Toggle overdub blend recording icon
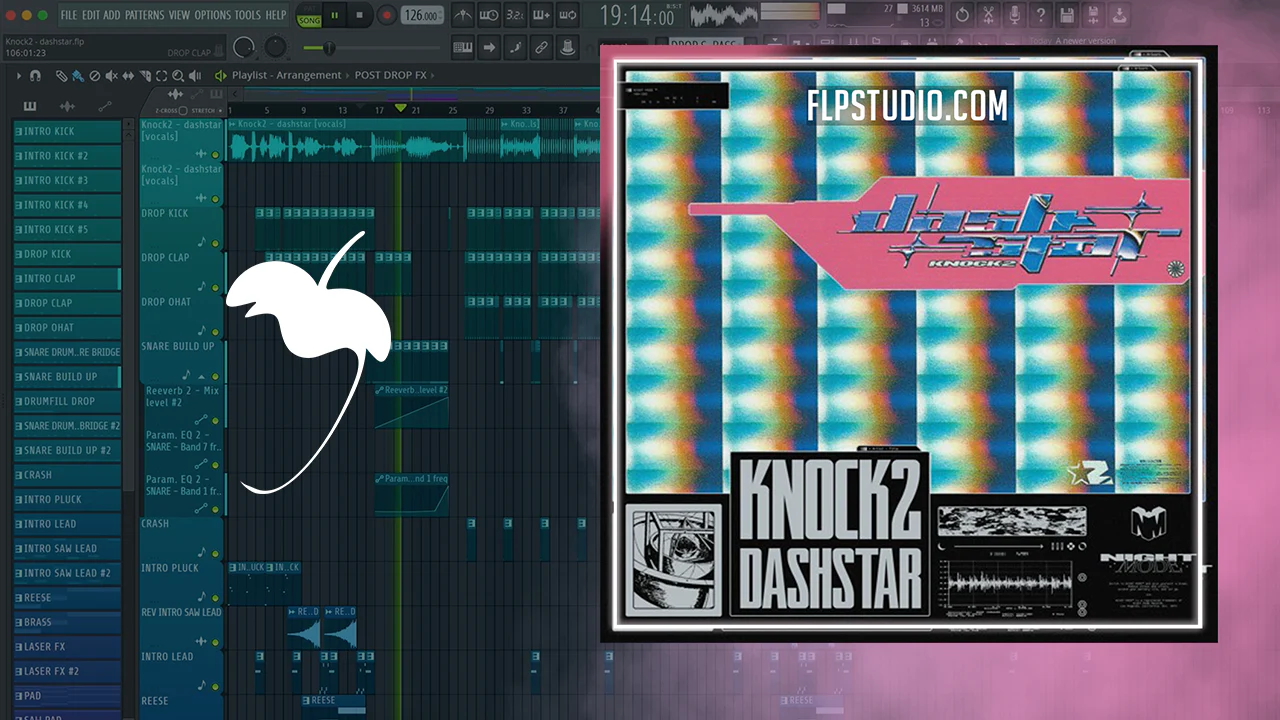1280x720 pixels. coord(540,16)
